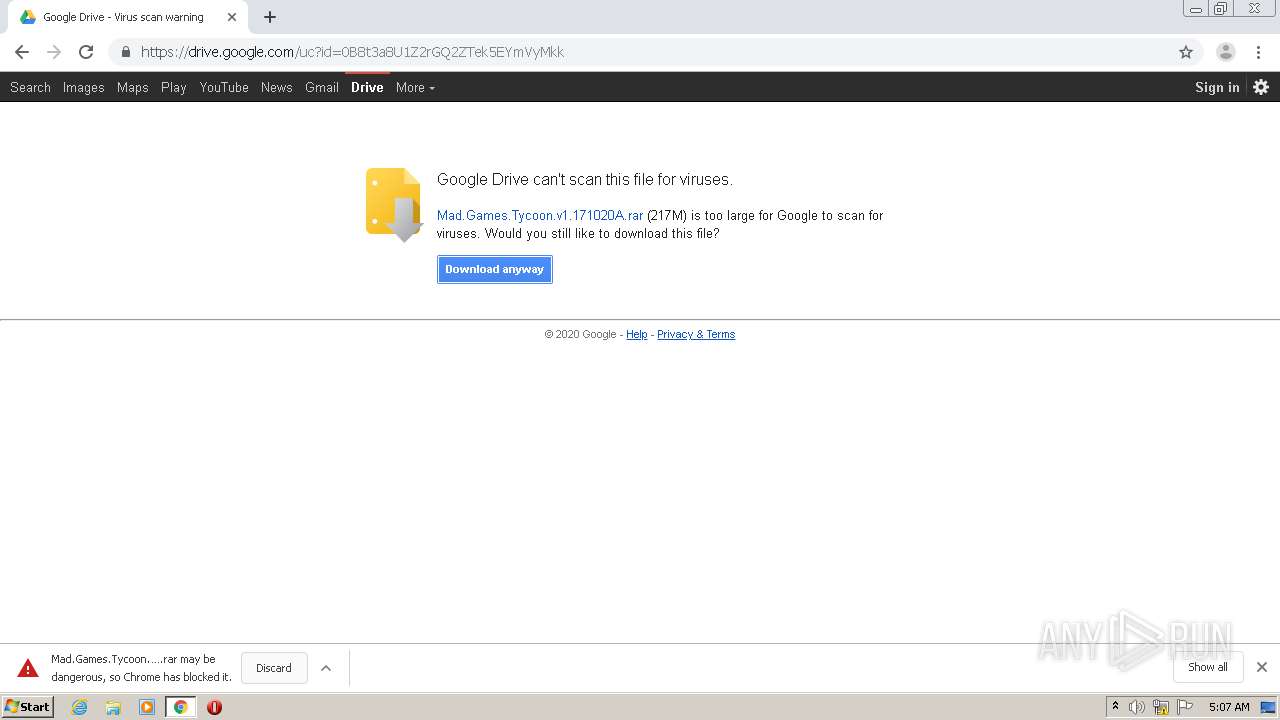Bookmark this page with the star icon
The width and height of the screenshot is (1280, 720).
click(x=1186, y=52)
